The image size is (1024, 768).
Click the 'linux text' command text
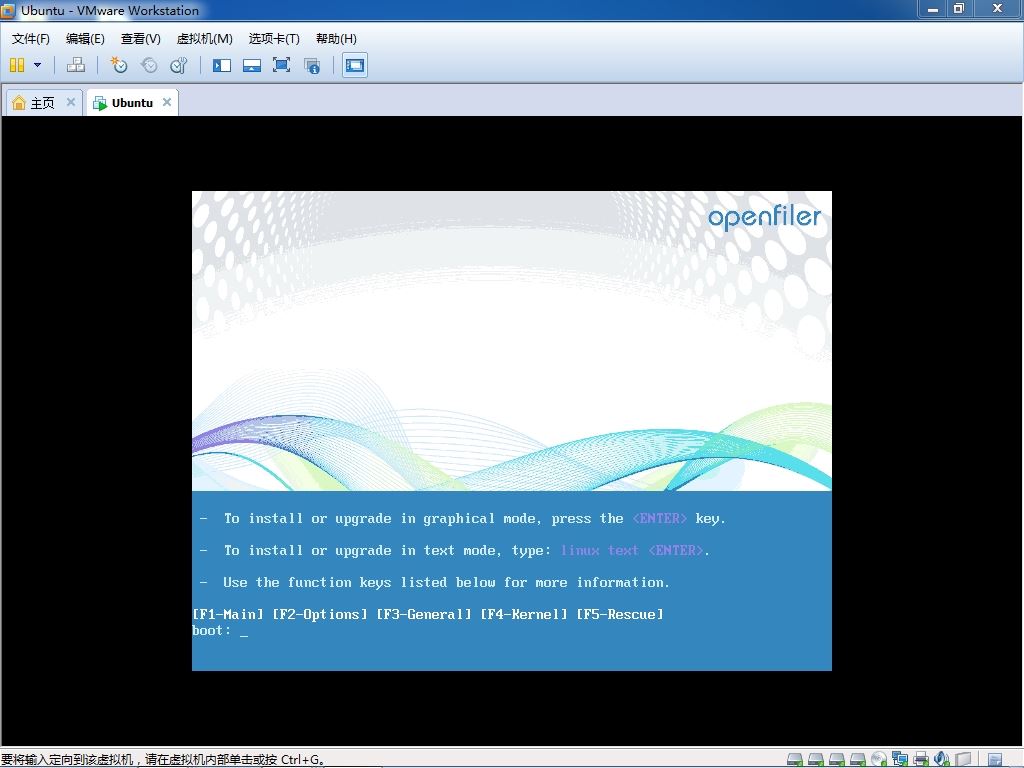(600, 551)
